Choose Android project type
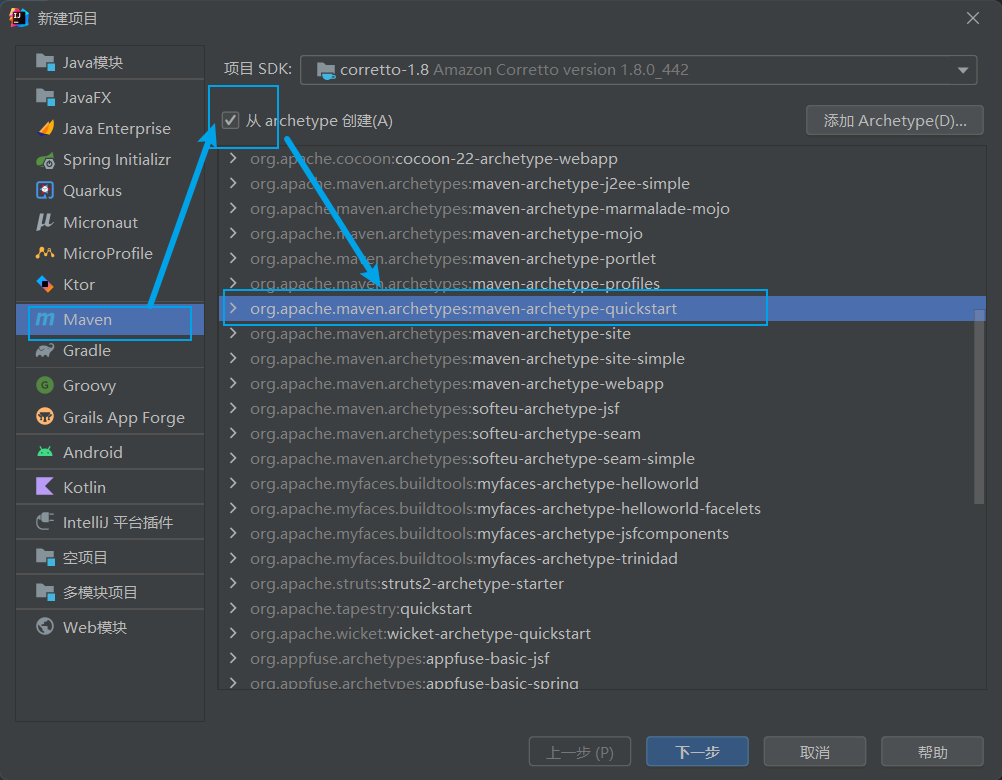The image size is (1002, 780). (110, 452)
